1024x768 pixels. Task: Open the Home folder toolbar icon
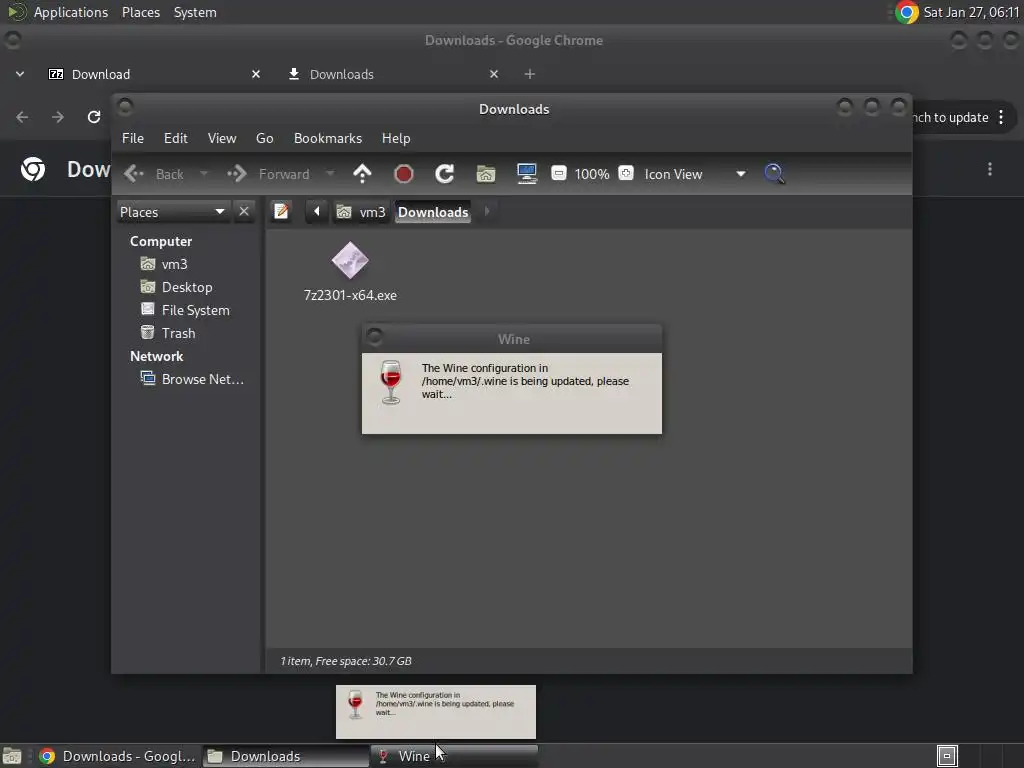tap(486, 174)
